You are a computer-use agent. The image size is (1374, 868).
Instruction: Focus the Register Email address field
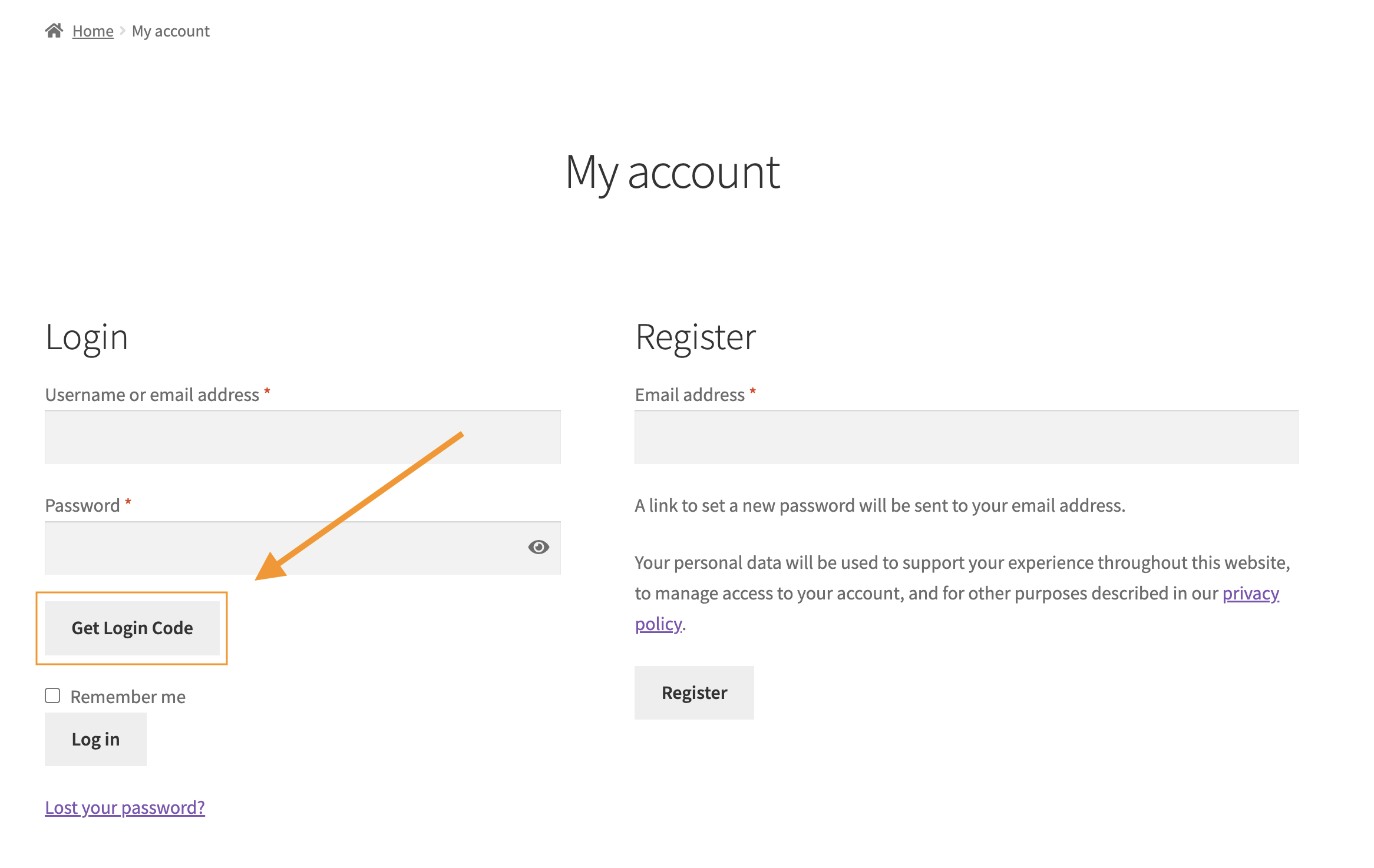966,437
